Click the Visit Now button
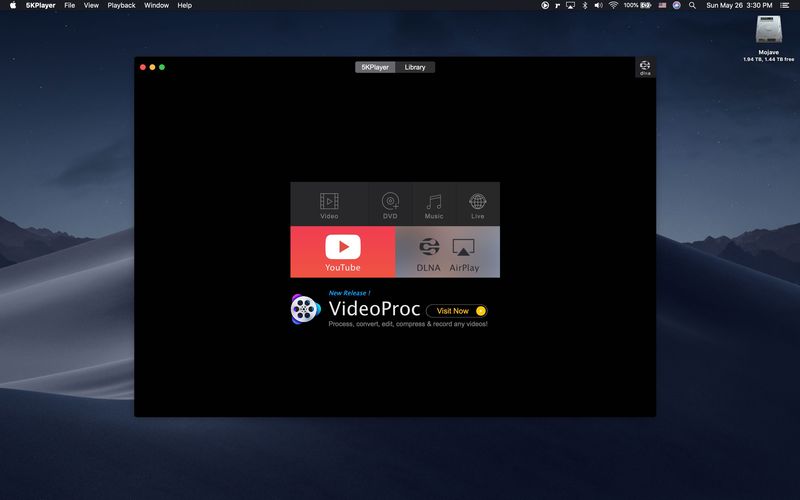 click(457, 311)
